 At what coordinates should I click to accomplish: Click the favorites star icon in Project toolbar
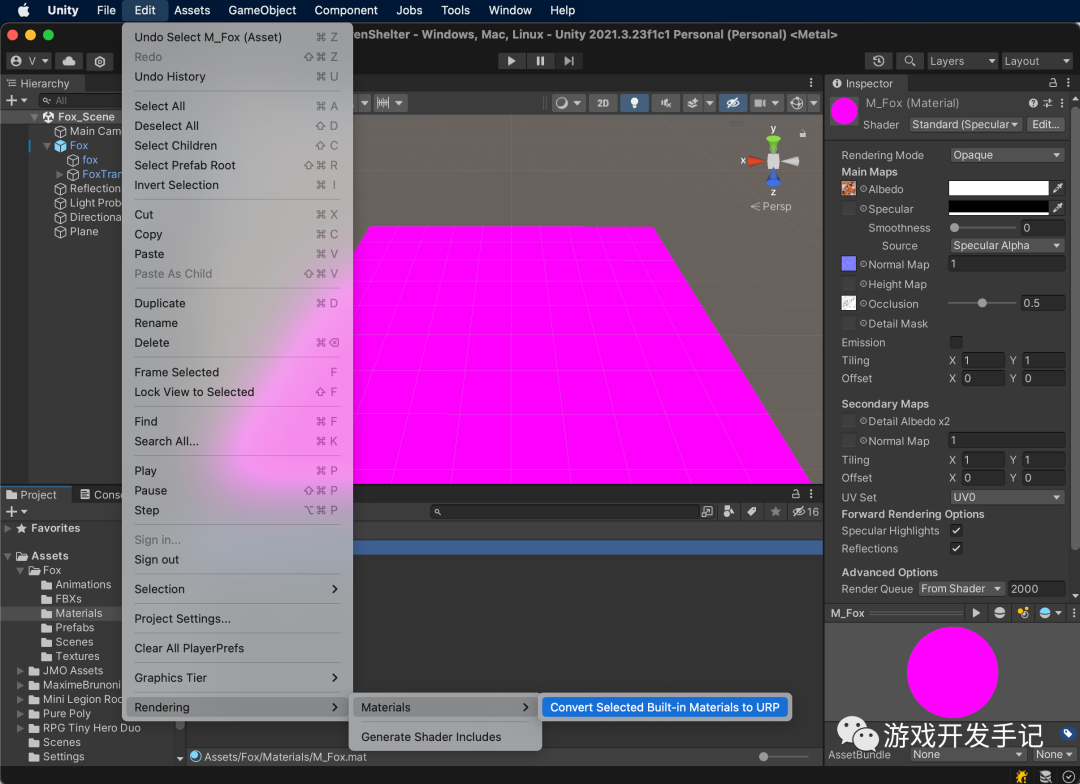(x=776, y=512)
